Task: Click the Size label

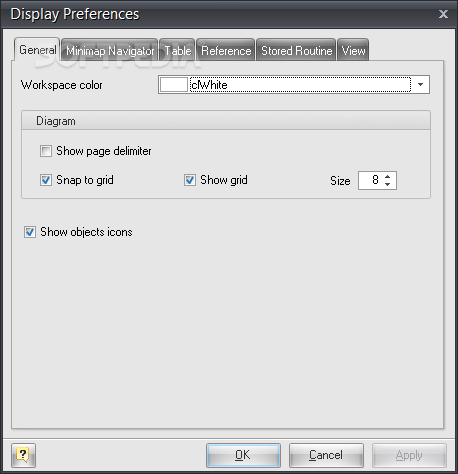Action: (340, 181)
